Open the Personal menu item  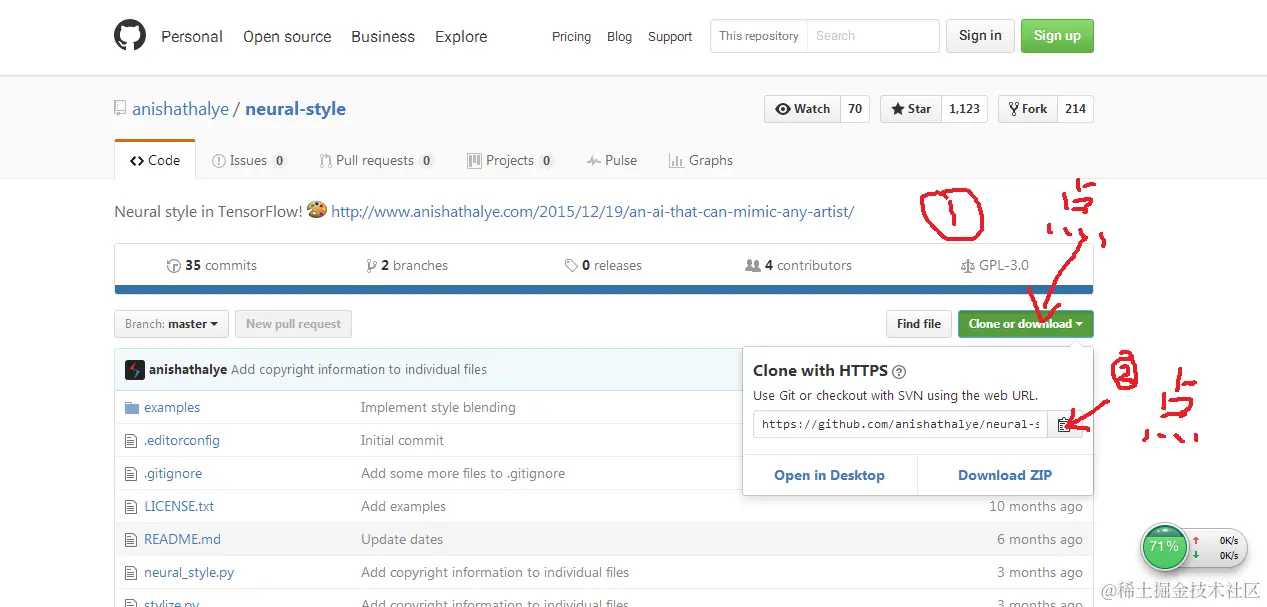192,36
